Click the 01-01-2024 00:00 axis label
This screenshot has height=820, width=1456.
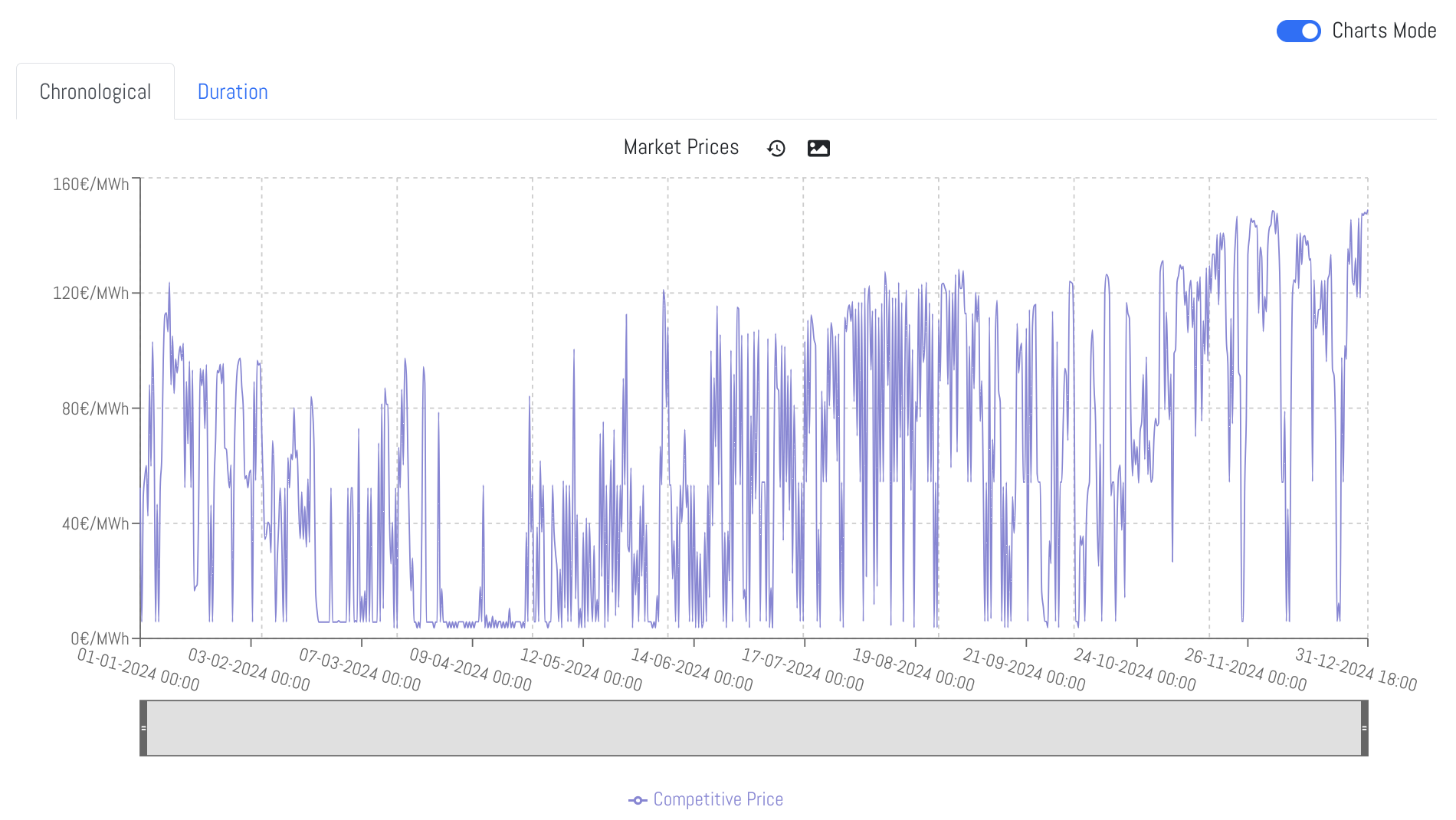[x=138, y=670]
